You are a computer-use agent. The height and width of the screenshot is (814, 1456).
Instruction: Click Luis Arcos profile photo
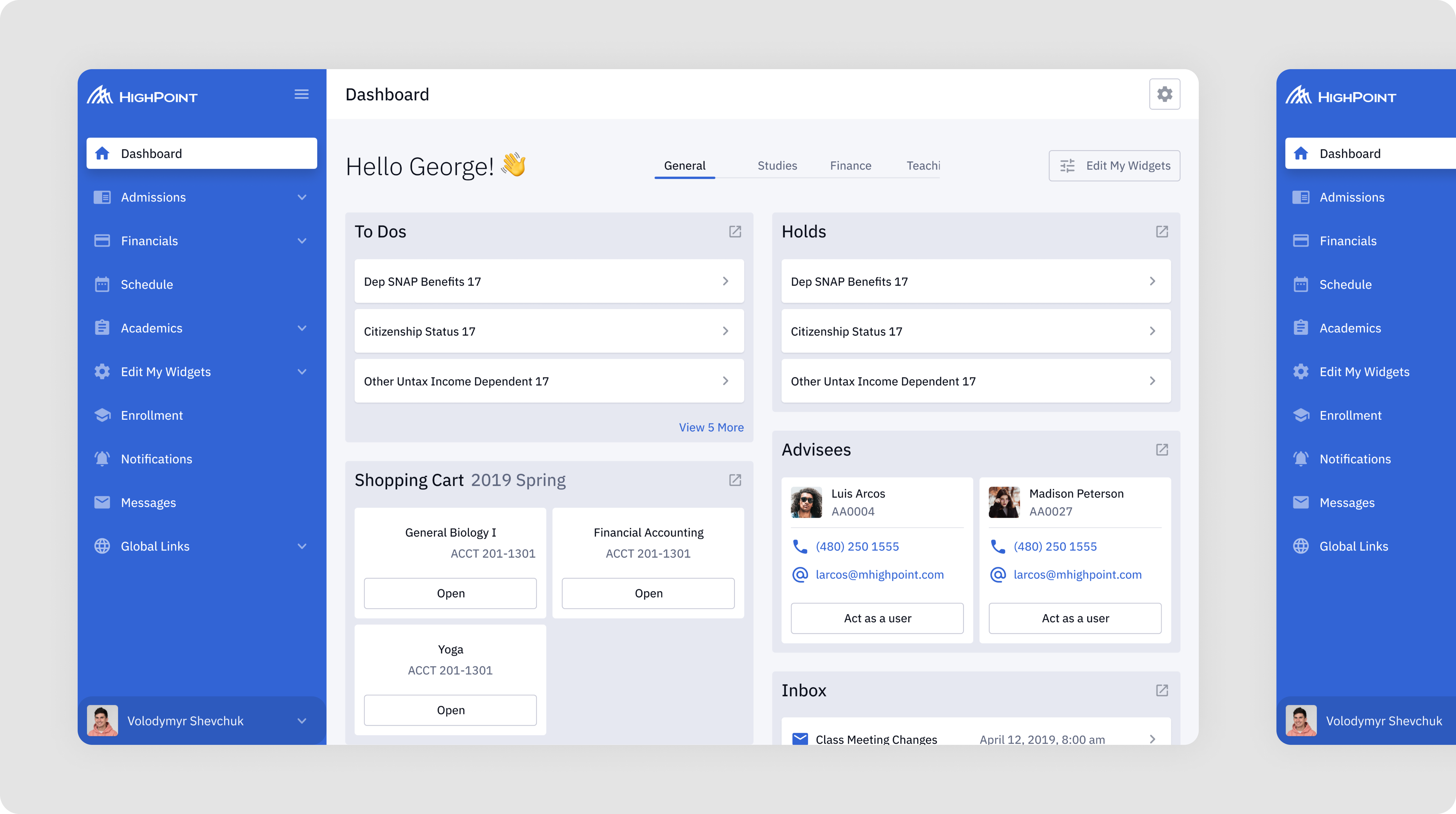pyautogui.click(x=806, y=503)
